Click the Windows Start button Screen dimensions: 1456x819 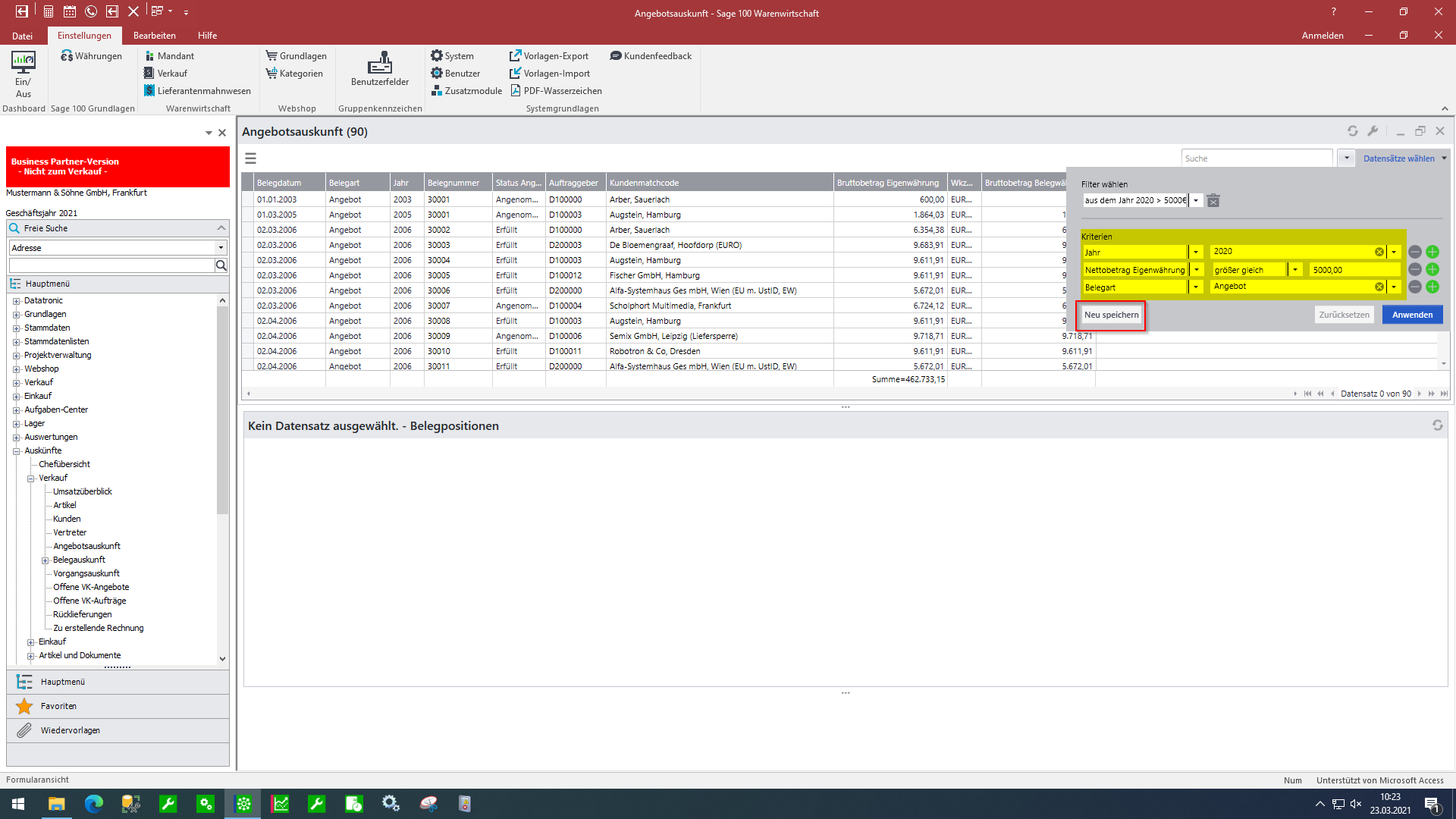(x=18, y=804)
